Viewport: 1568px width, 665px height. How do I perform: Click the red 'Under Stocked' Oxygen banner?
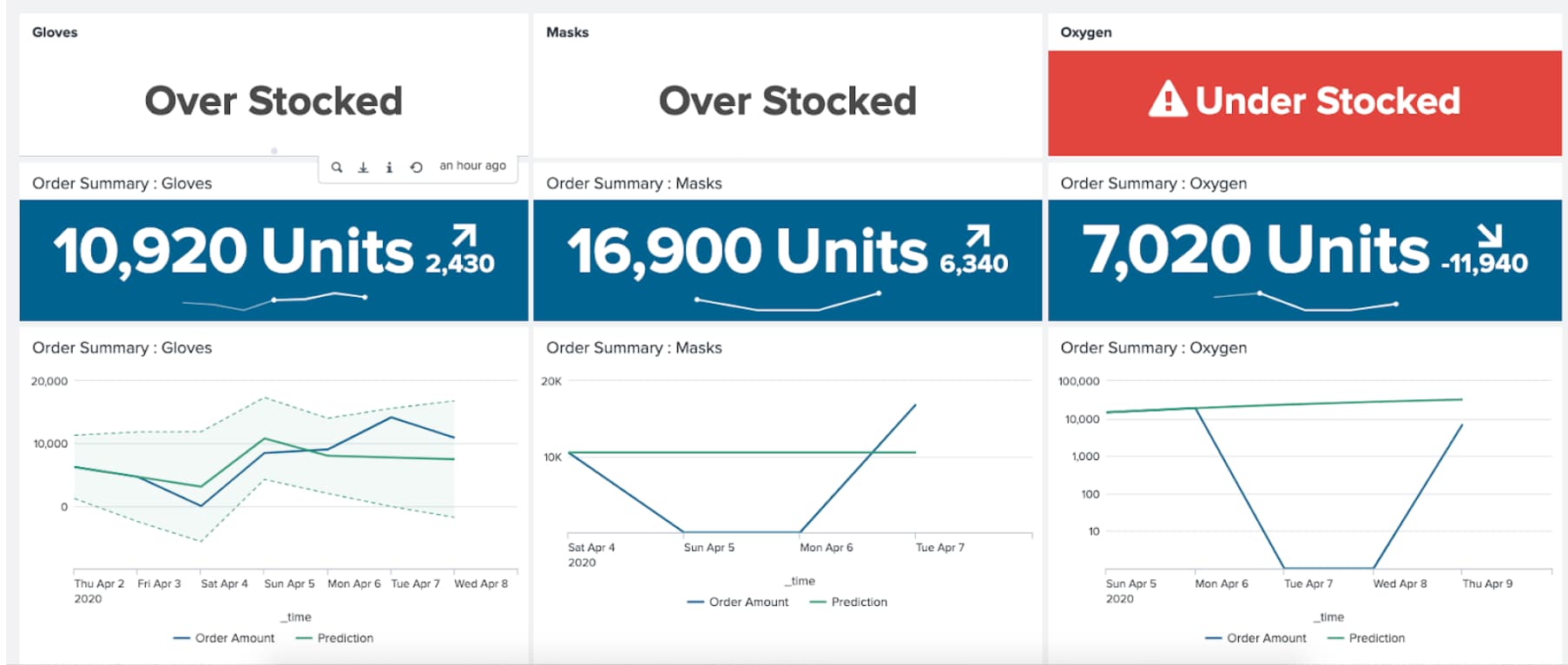point(1304,102)
